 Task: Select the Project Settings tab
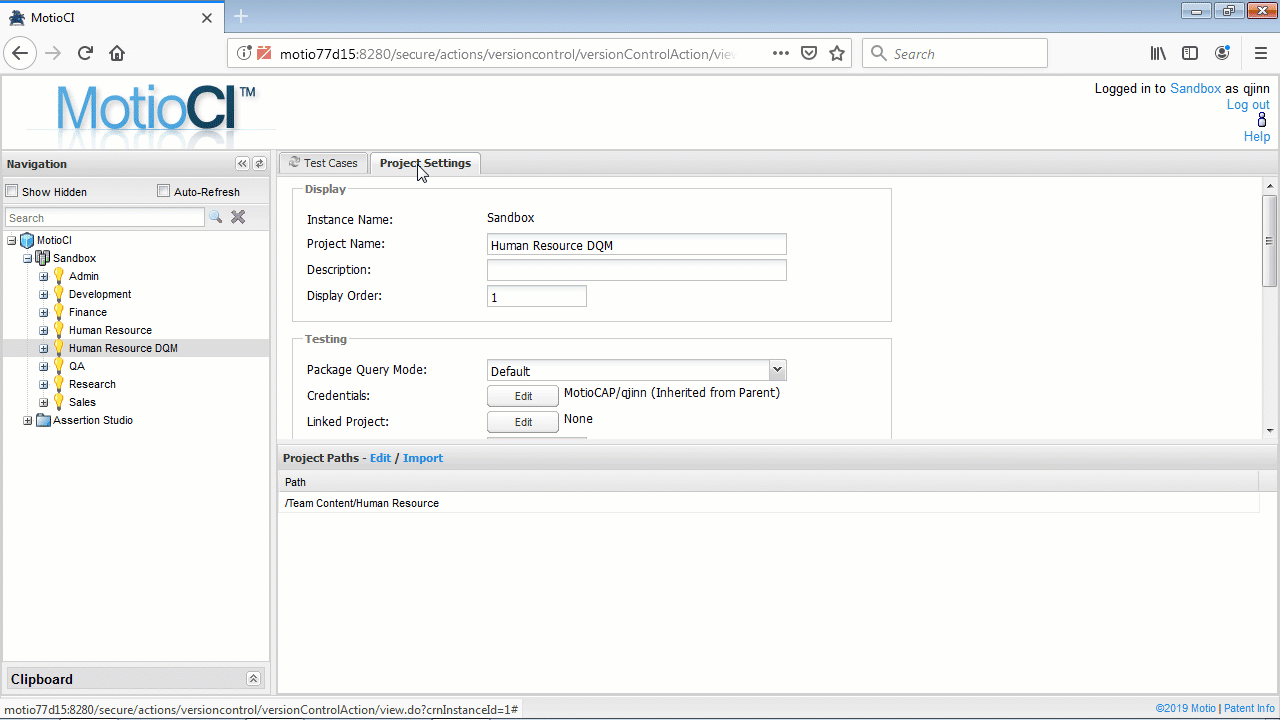(x=425, y=163)
